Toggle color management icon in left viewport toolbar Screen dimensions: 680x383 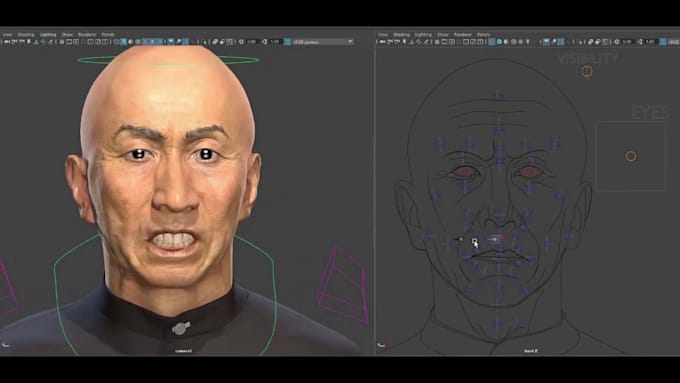click(288, 42)
